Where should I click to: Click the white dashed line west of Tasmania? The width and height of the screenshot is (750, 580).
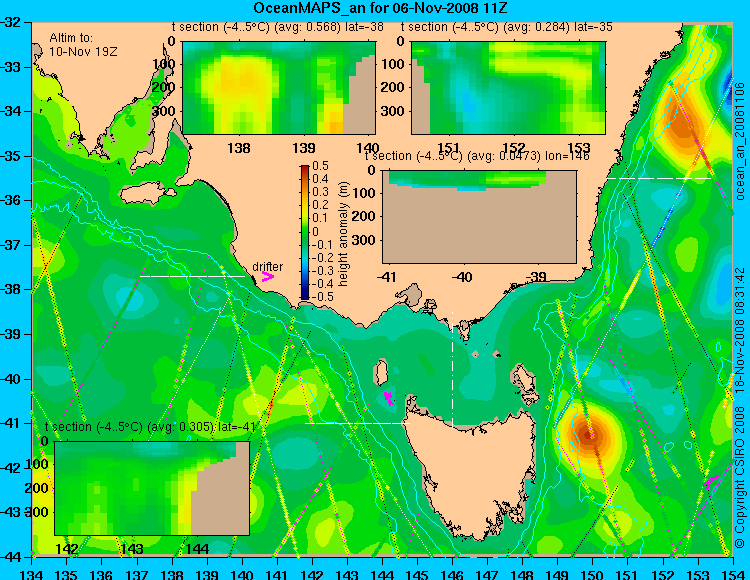coord(357,423)
